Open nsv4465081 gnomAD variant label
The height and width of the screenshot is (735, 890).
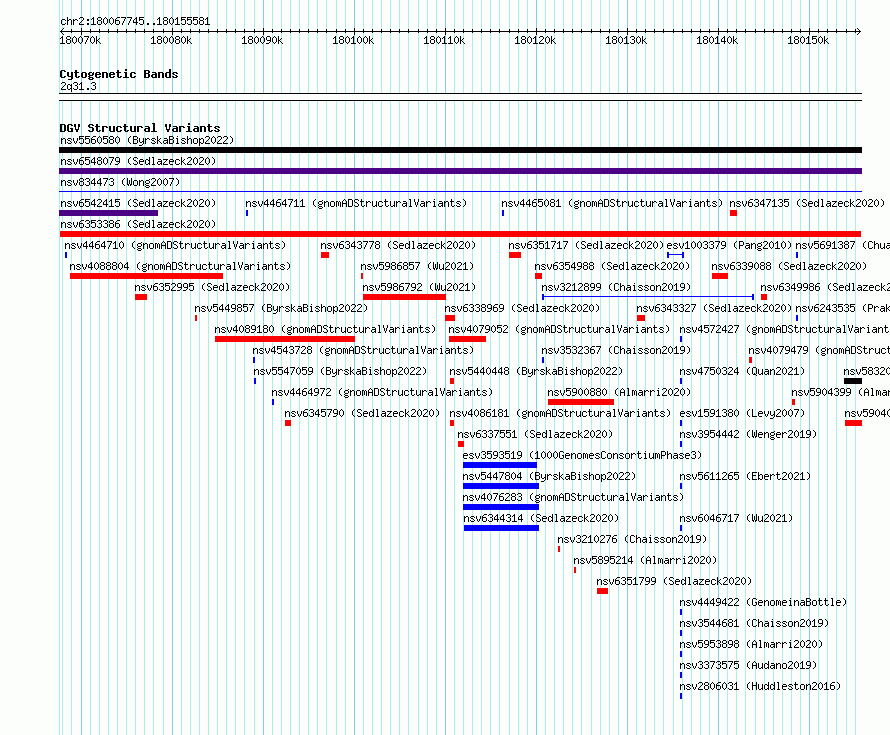pos(612,203)
